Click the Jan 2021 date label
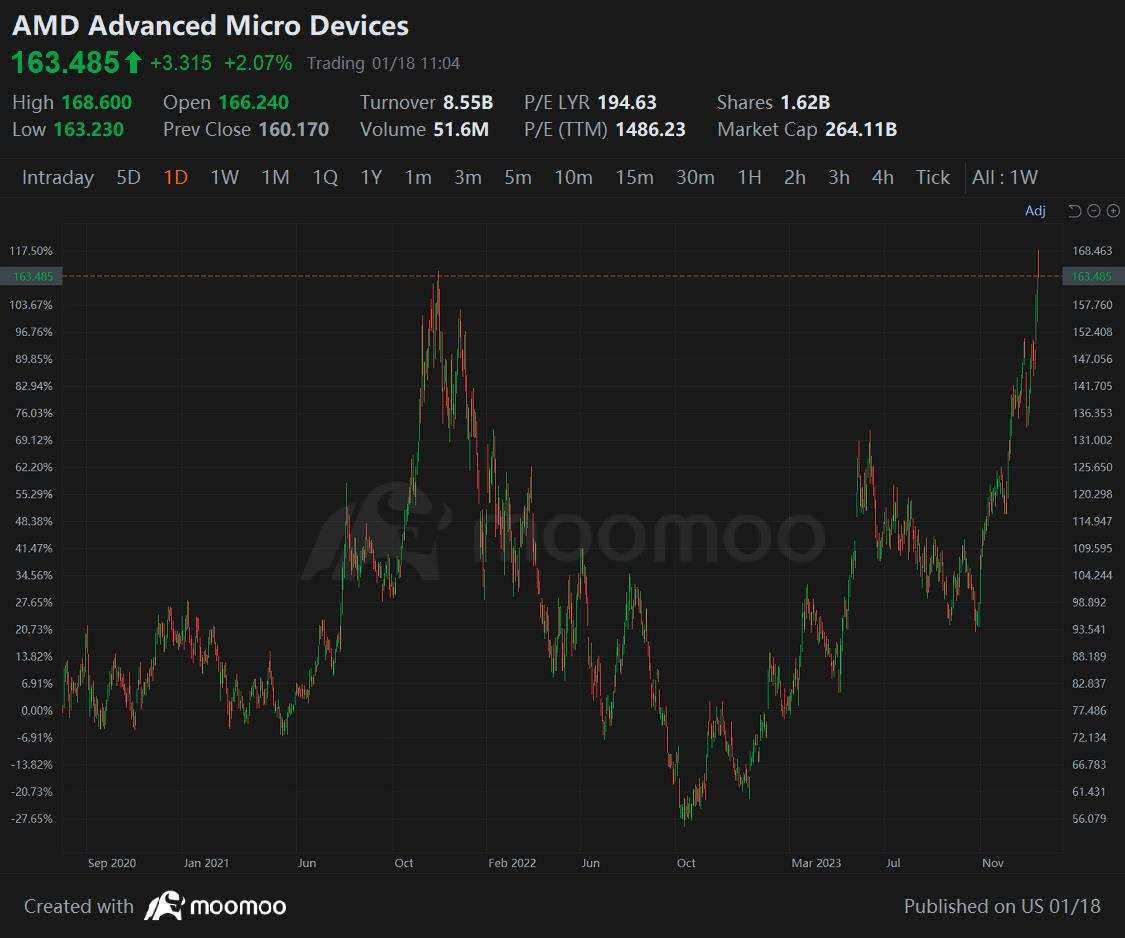1125x938 pixels. click(x=207, y=863)
